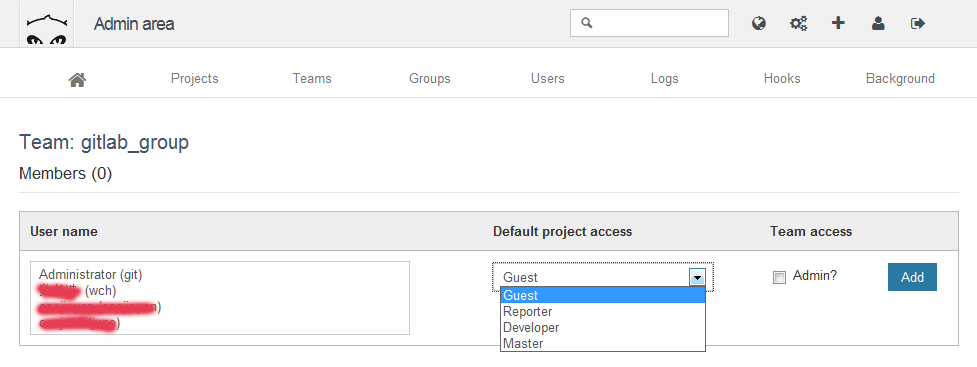Viewport: 977px width, 367px height.
Task: Open the Hooks tab
Action: pos(782,79)
